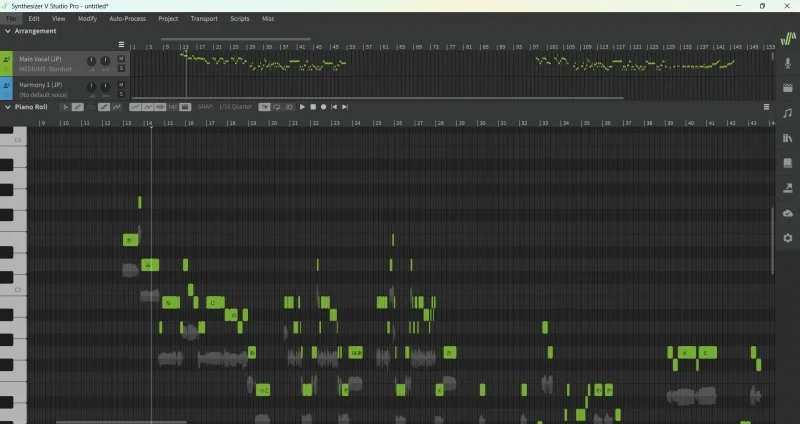The height and width of the screenshot is (424, 800).
Task: Click the "MEDIUM5-Stardust" voice label
Action: 45,69
